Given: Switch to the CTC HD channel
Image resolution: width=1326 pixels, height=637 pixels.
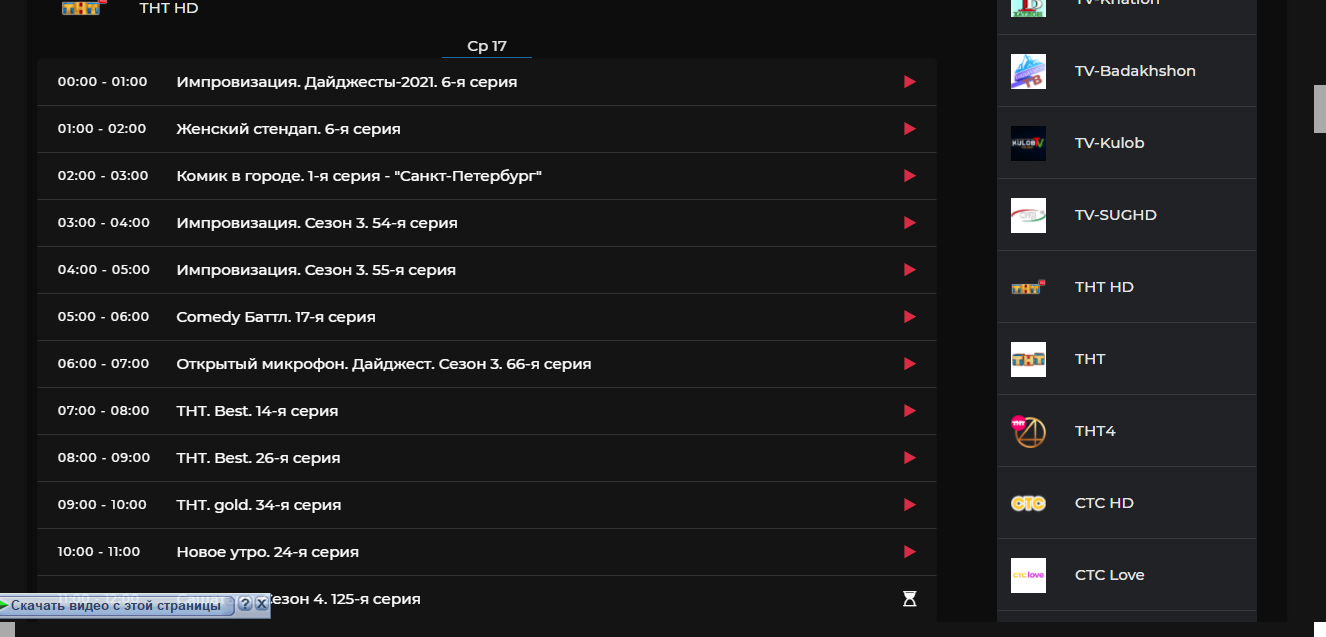Looking at the screenshot, I should (x=1104, y=503).
